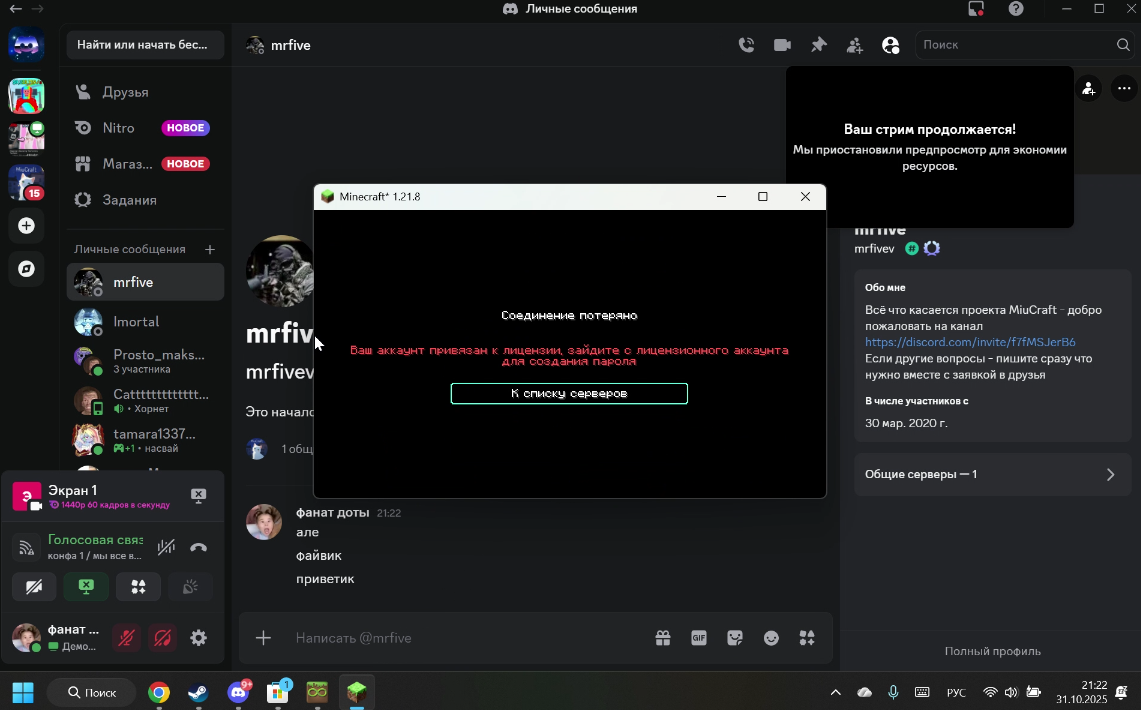Open the sticker picker
1141x710 pixels.
click(735, 638)
